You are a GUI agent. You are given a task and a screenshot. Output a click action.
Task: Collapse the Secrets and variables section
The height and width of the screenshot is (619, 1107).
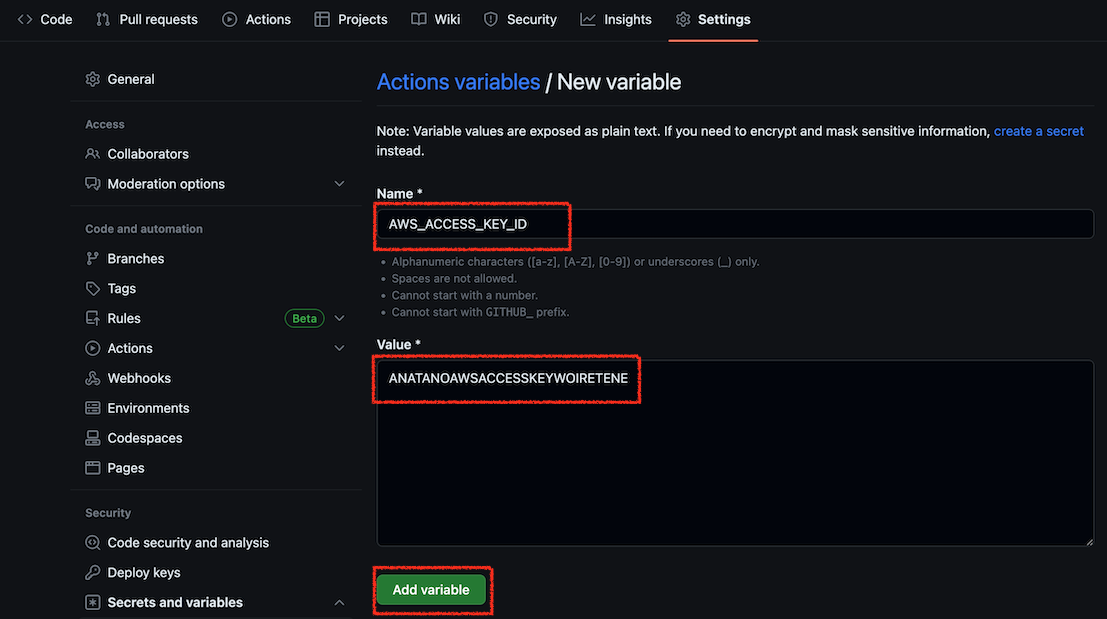339,602
